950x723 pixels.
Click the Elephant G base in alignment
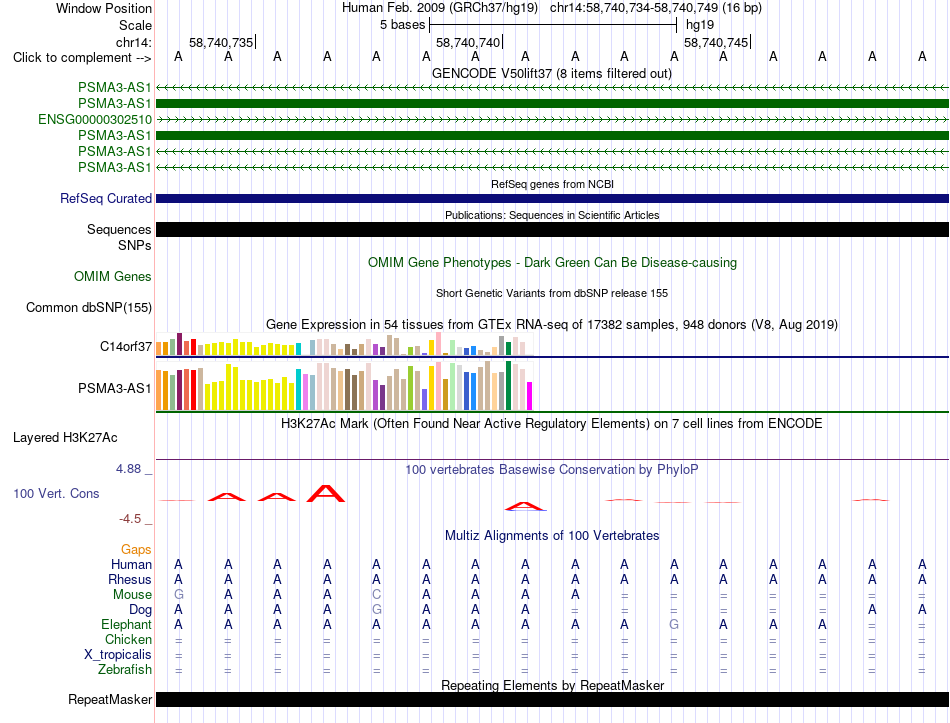pos(674,624)
